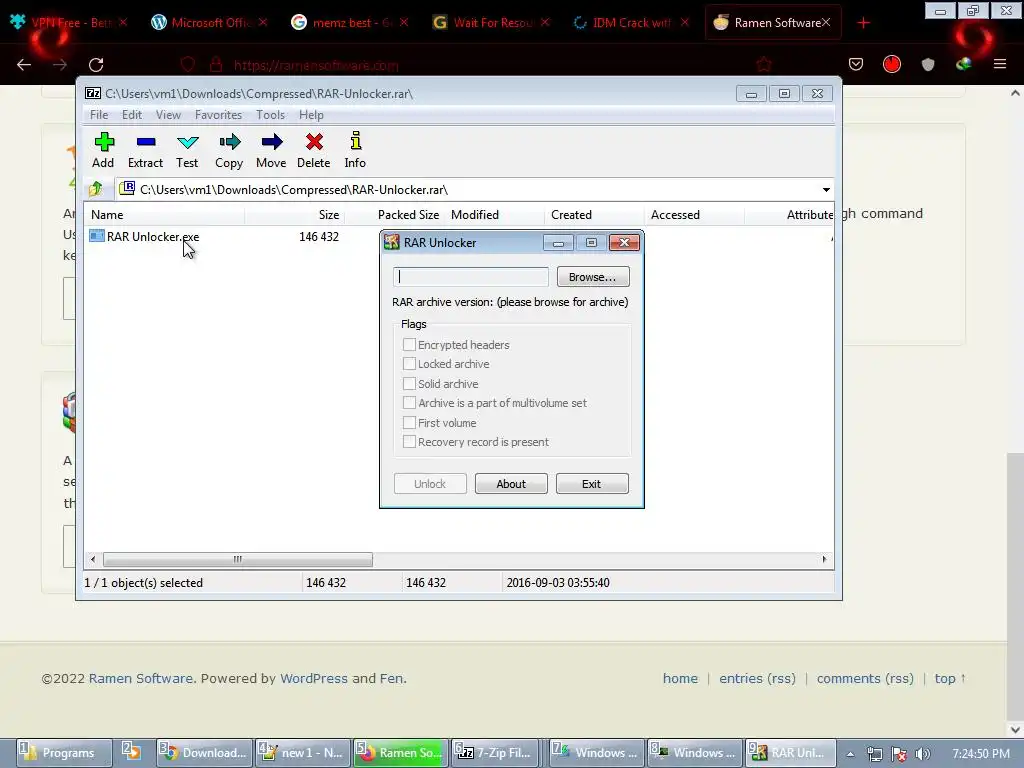Open a new browser tab with plus

click(863, 23)
